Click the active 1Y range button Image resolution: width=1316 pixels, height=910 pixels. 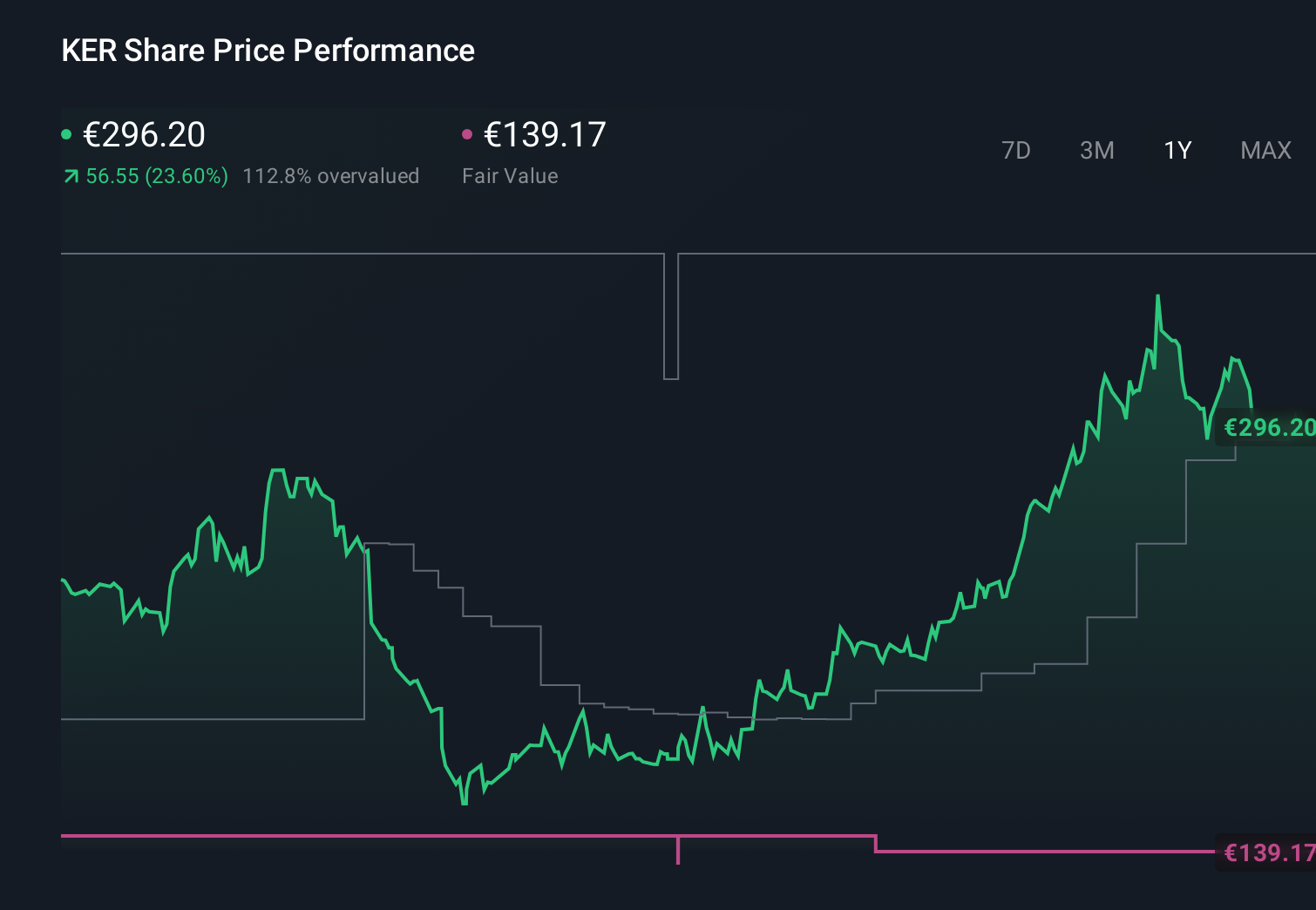click(x=1177, y=150)
